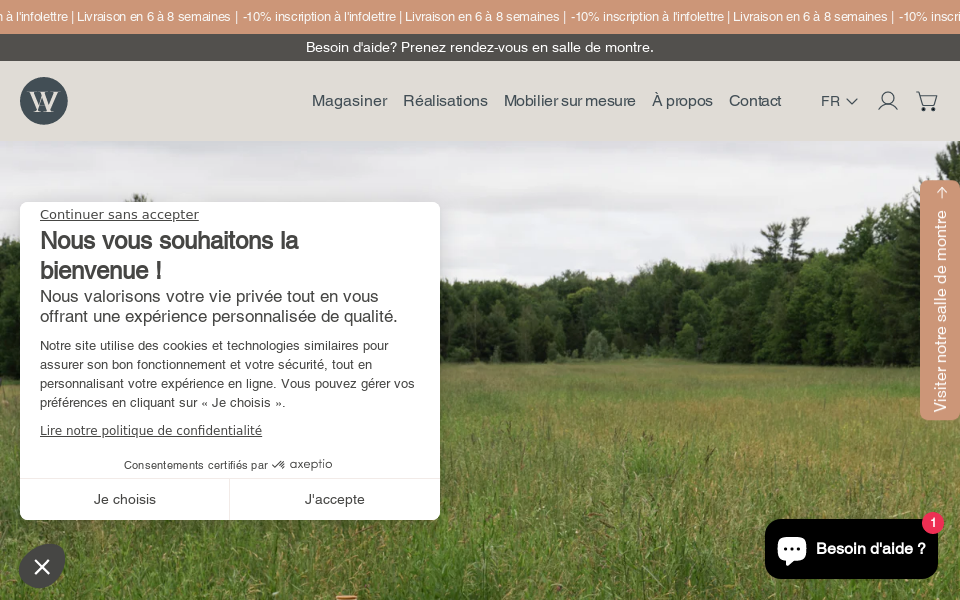The height and width of the screenshot is (600, 960).
Task: Click the rendez-vous en salle de montre banner
Action: pyautogui.click(x=480, y=47)
